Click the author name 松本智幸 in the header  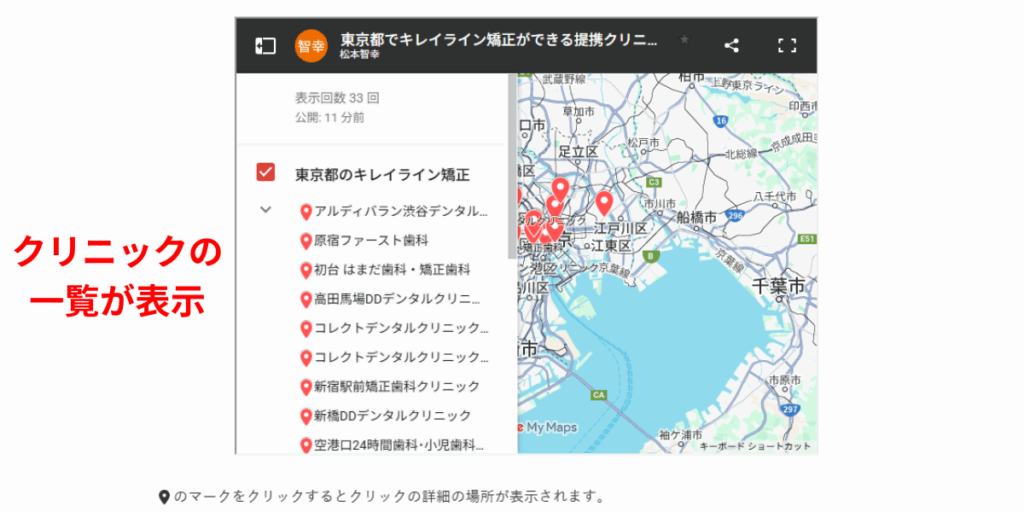[x=359, y=55]
